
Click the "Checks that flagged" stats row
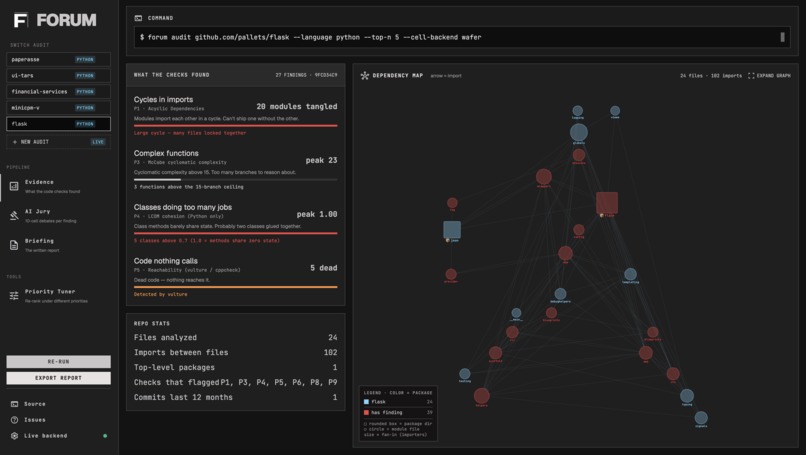click(235, 383)
